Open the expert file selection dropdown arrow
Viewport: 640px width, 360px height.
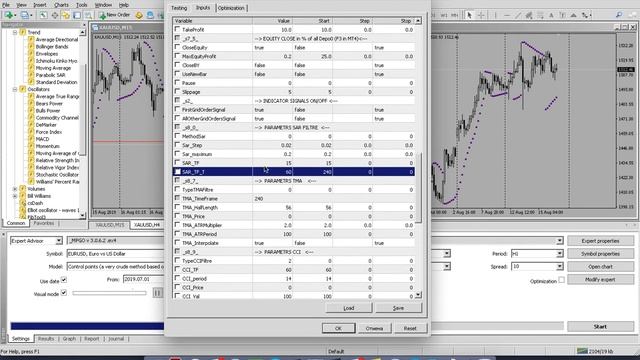point(560,241)
